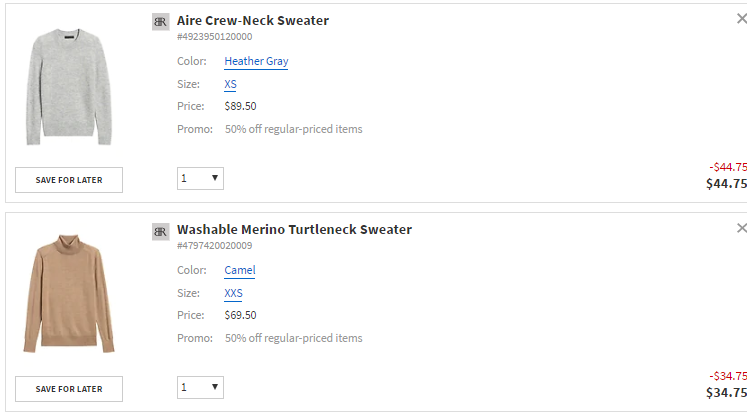Screen dimensions: 747x415
Task: Open the Washable Merino Turtleneck Sweater title
Action: [x=294, y=230]
